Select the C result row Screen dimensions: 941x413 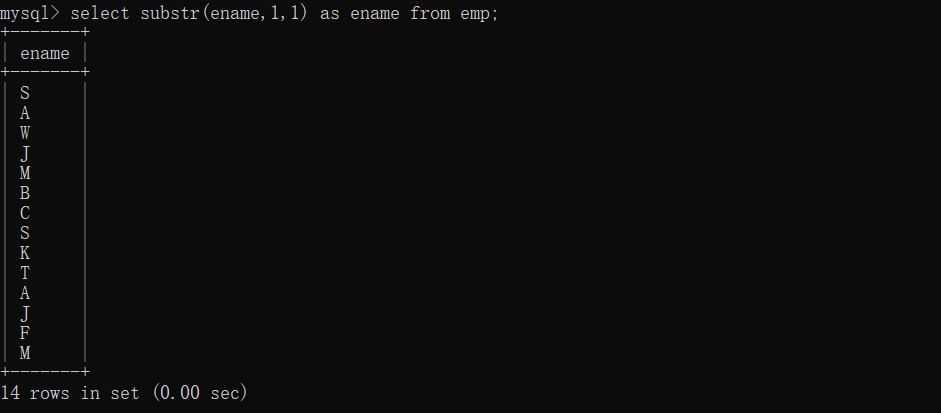(x=44, y=213)
